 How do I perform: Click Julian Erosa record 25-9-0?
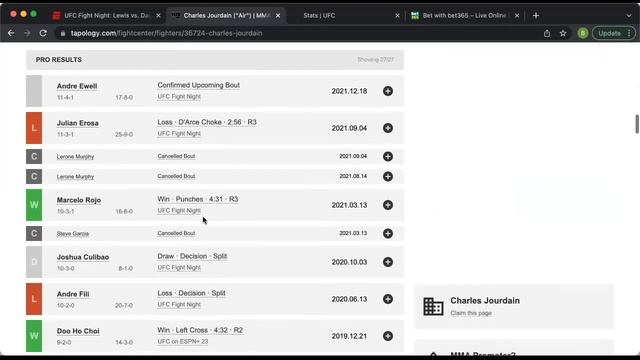coord(124,134)
